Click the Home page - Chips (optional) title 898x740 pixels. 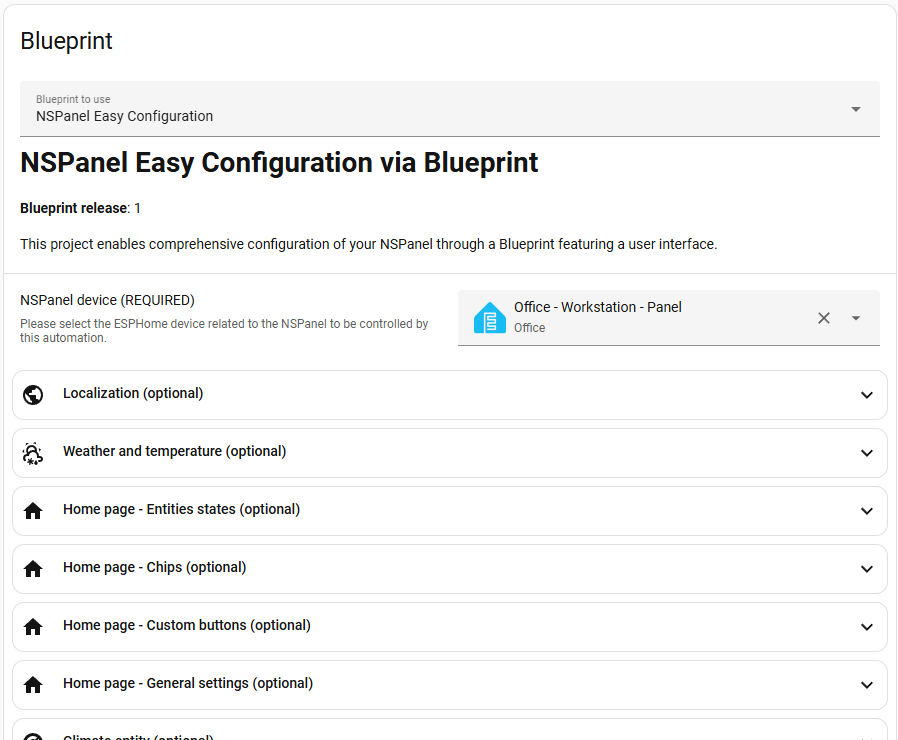pos(155,567)
